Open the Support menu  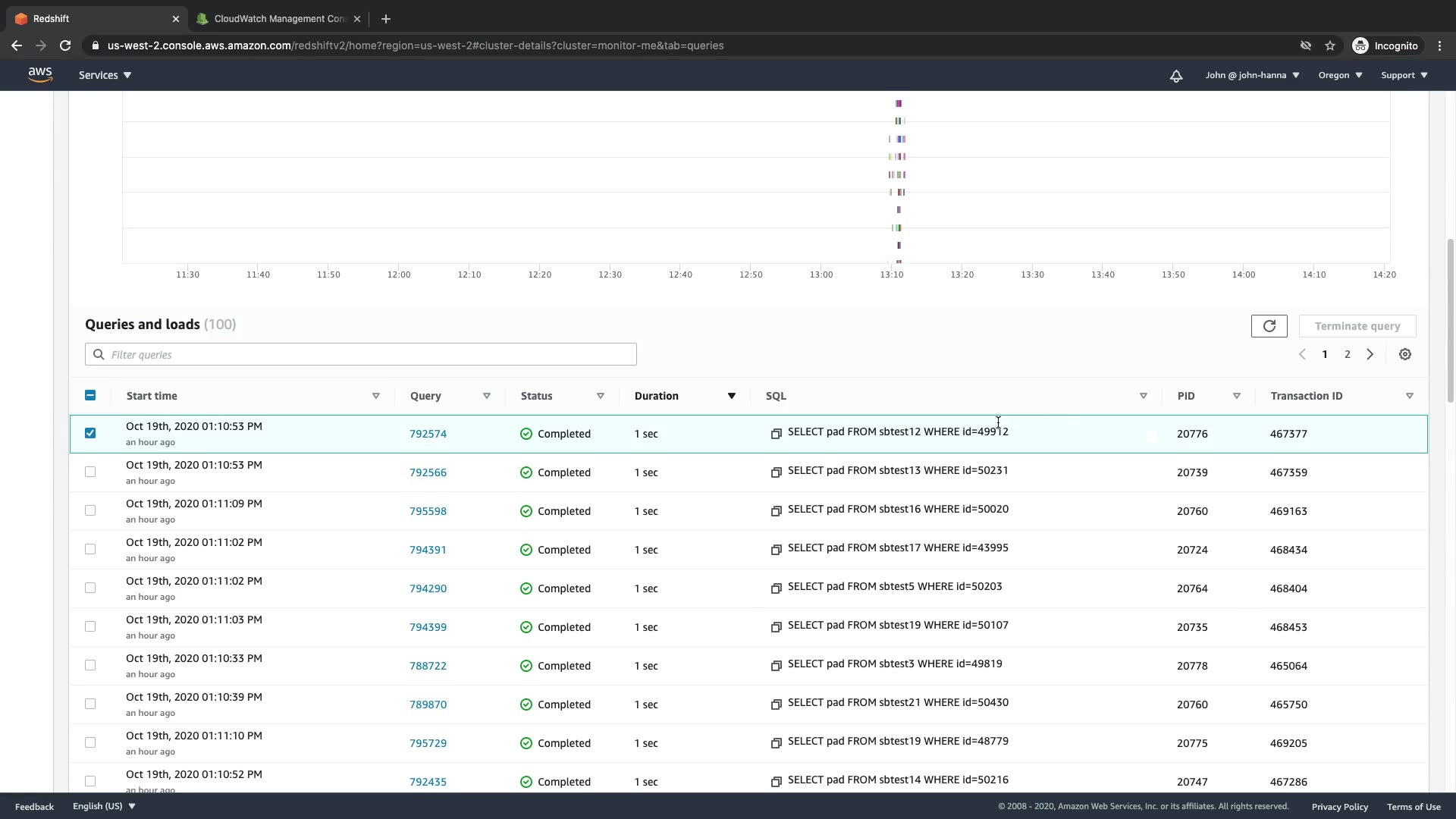[x=1404, y=75]
